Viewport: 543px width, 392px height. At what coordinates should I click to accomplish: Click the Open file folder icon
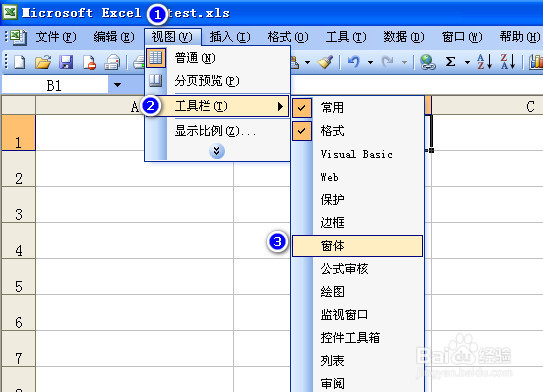pyautogui.click(x=43, y=62)
